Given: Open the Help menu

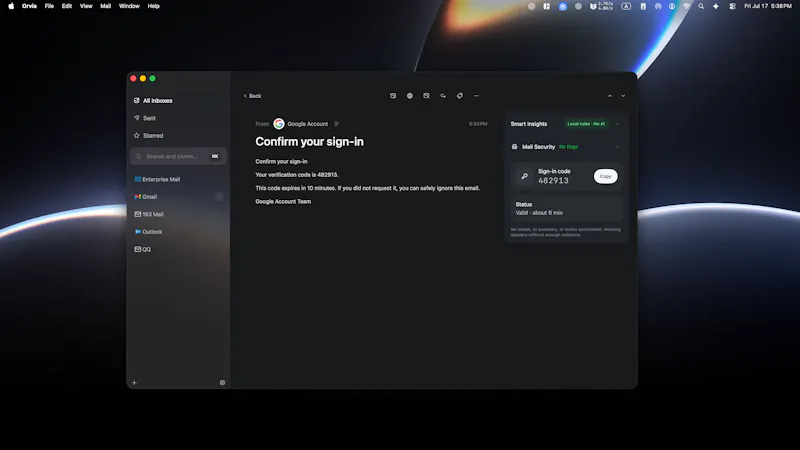Looking at the screenshot, I should pyautogui.click(x=154, y=6).
